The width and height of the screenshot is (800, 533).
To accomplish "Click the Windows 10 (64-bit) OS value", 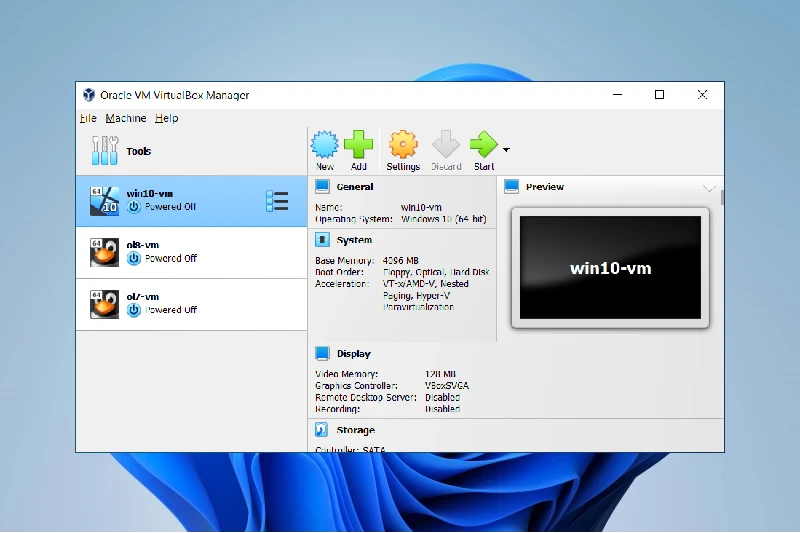I will coord(443,219).
